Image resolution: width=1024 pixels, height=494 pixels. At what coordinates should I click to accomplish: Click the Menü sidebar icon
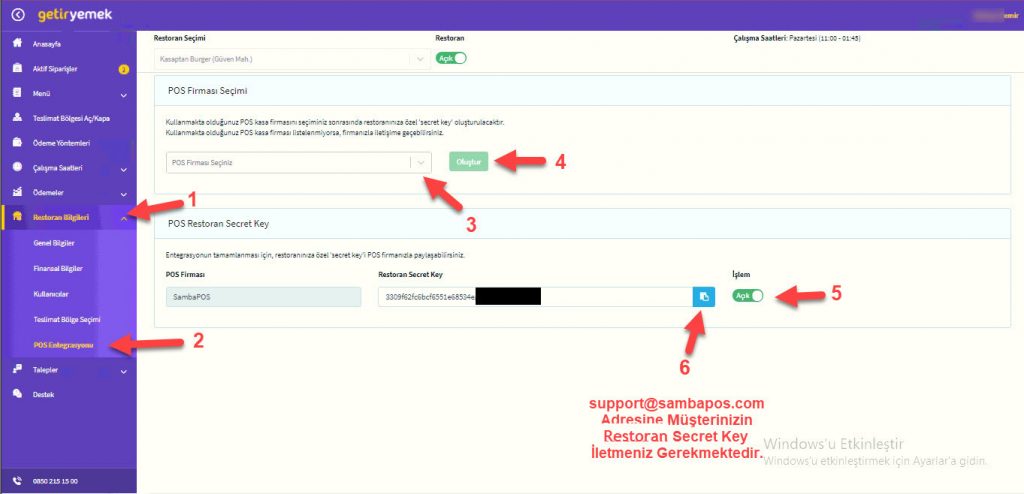click(x=17, y=94)
